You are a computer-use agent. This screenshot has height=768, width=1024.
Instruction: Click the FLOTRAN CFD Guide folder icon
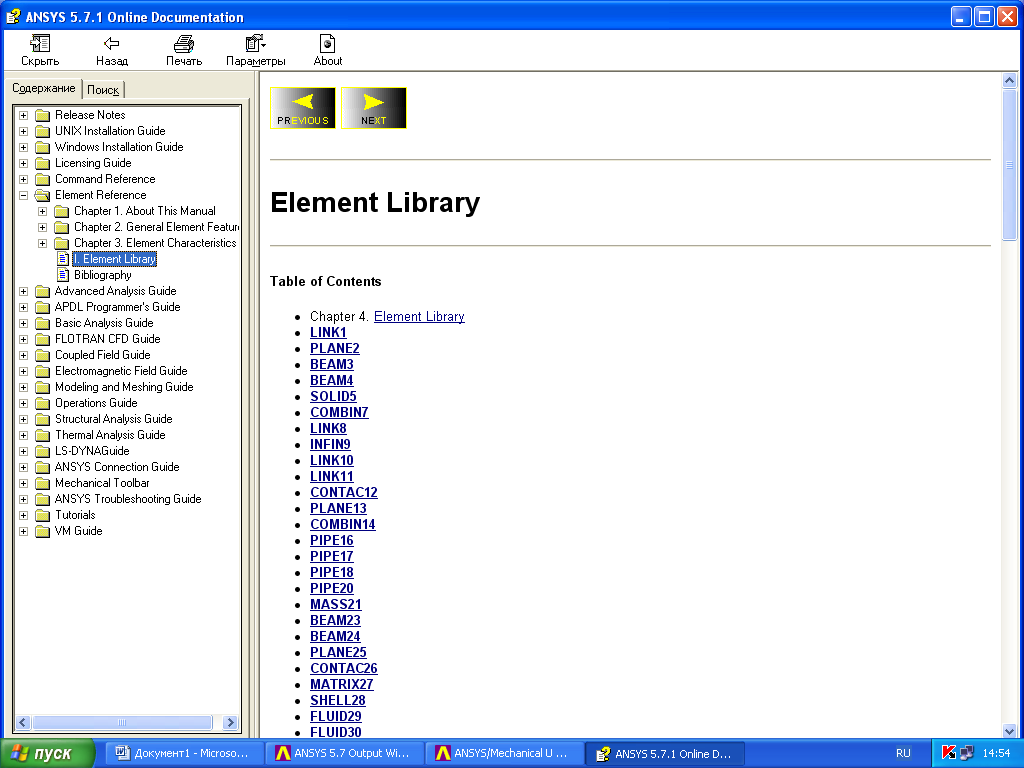[42, 339]
